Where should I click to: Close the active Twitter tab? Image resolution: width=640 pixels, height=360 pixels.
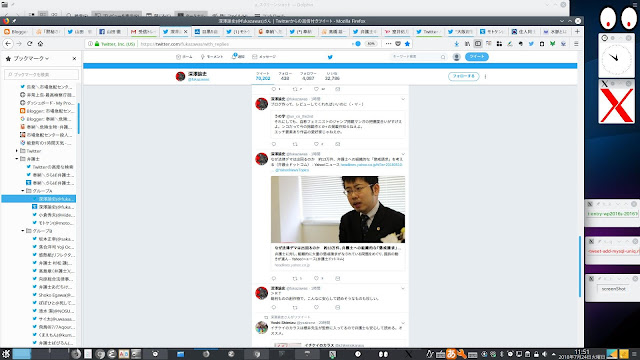tap(186, 31)
